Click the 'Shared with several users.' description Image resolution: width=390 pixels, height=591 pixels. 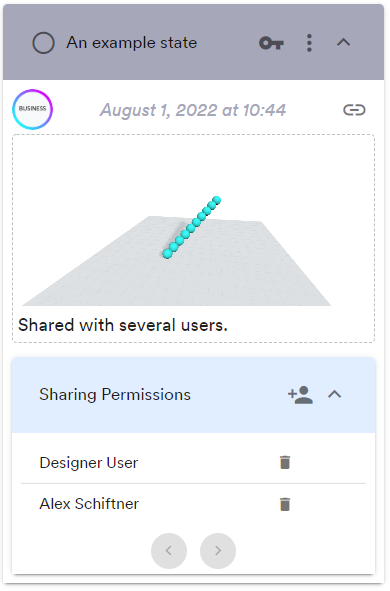(123, 325)
